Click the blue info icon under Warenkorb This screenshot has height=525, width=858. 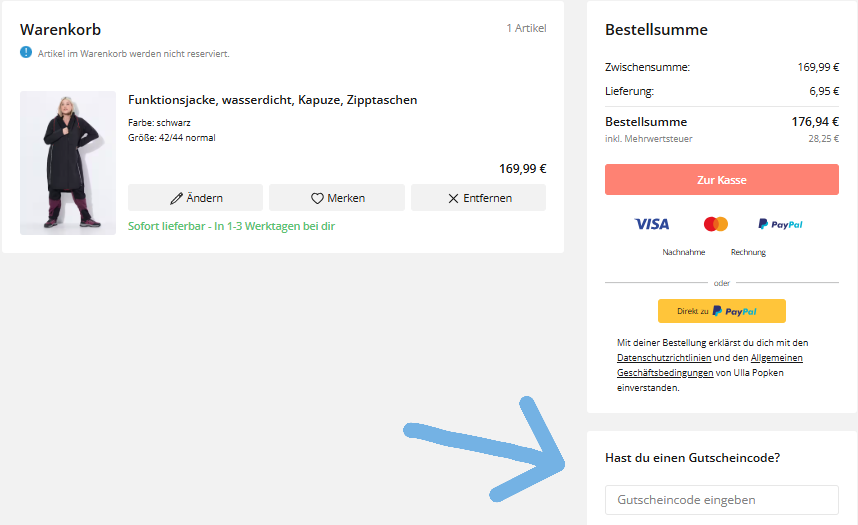click(x=26, y=52)
